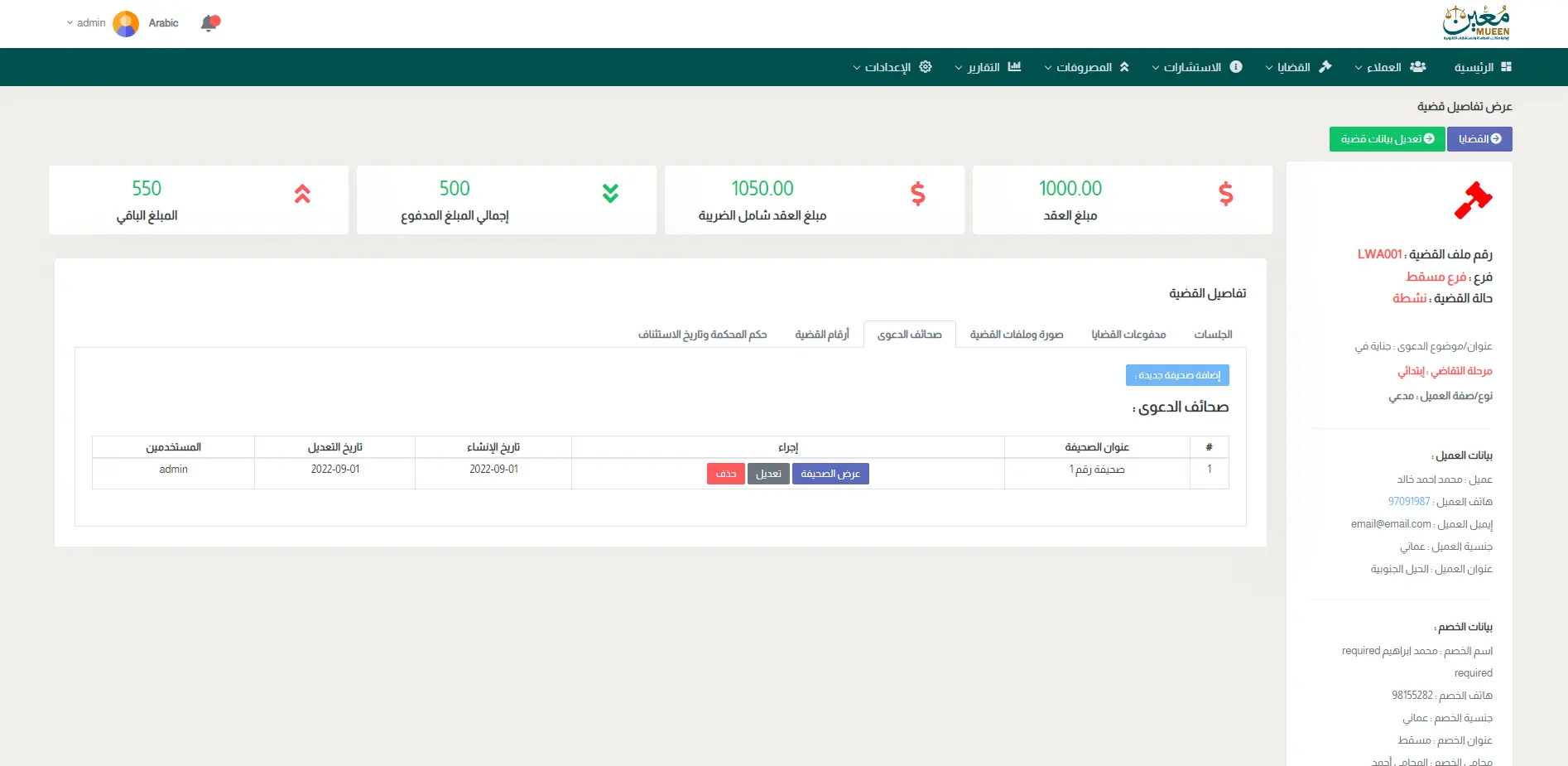1568x766 pixels.
Task: Expand the admin user dropdown
Action: point(86,23)
